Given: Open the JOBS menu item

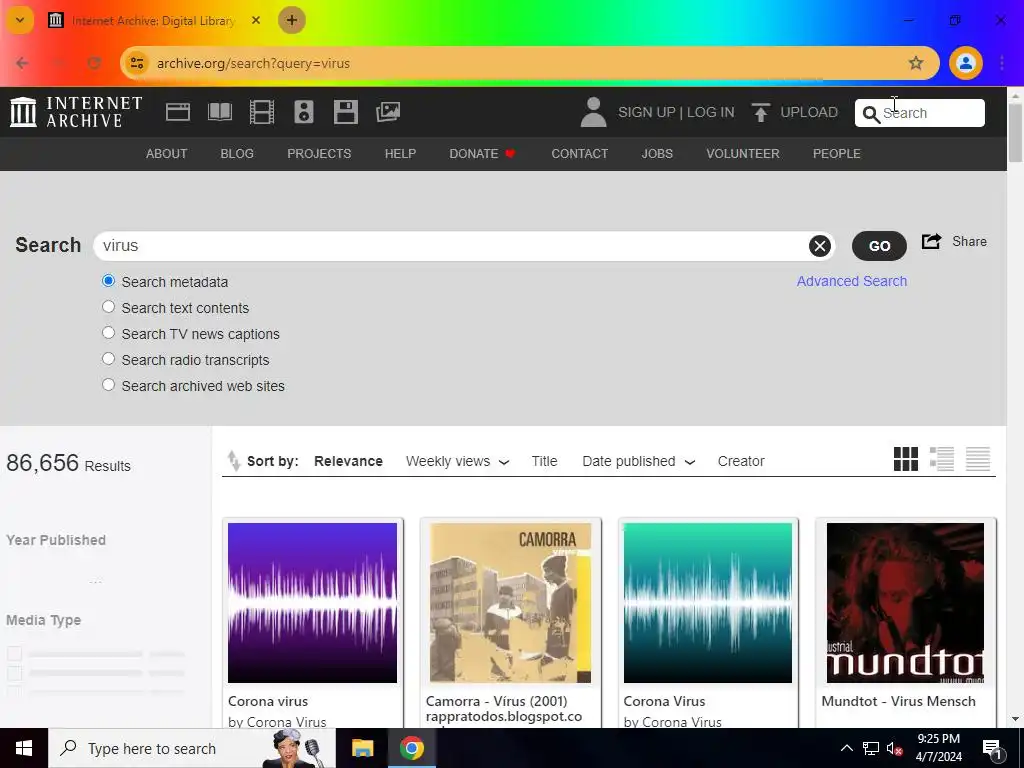Looking at the screenshot, I should pos(657,153).
